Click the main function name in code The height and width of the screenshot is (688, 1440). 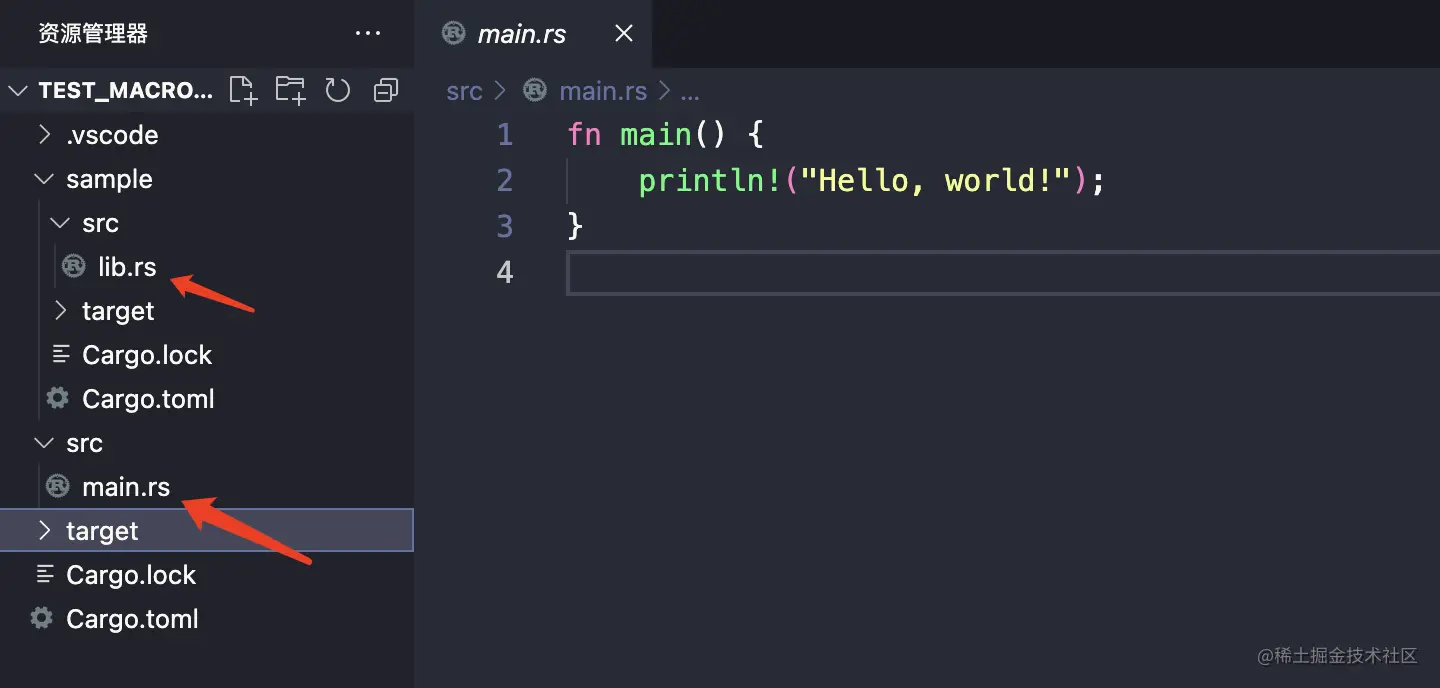(x=656, y=134)
